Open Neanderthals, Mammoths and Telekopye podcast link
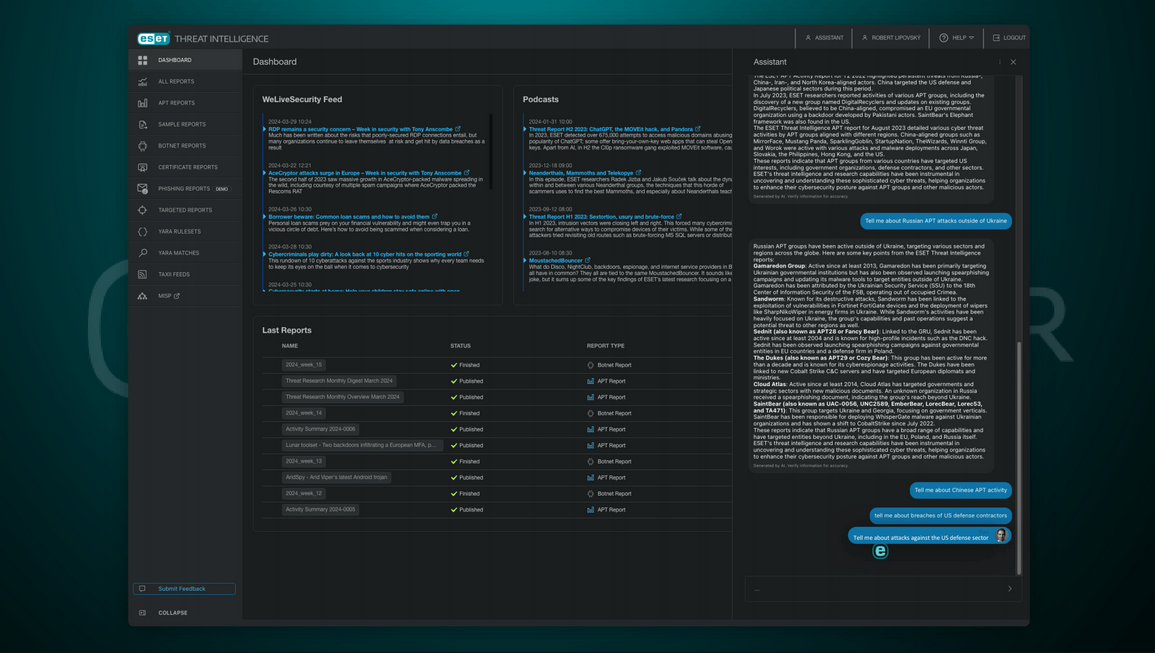 581,173
